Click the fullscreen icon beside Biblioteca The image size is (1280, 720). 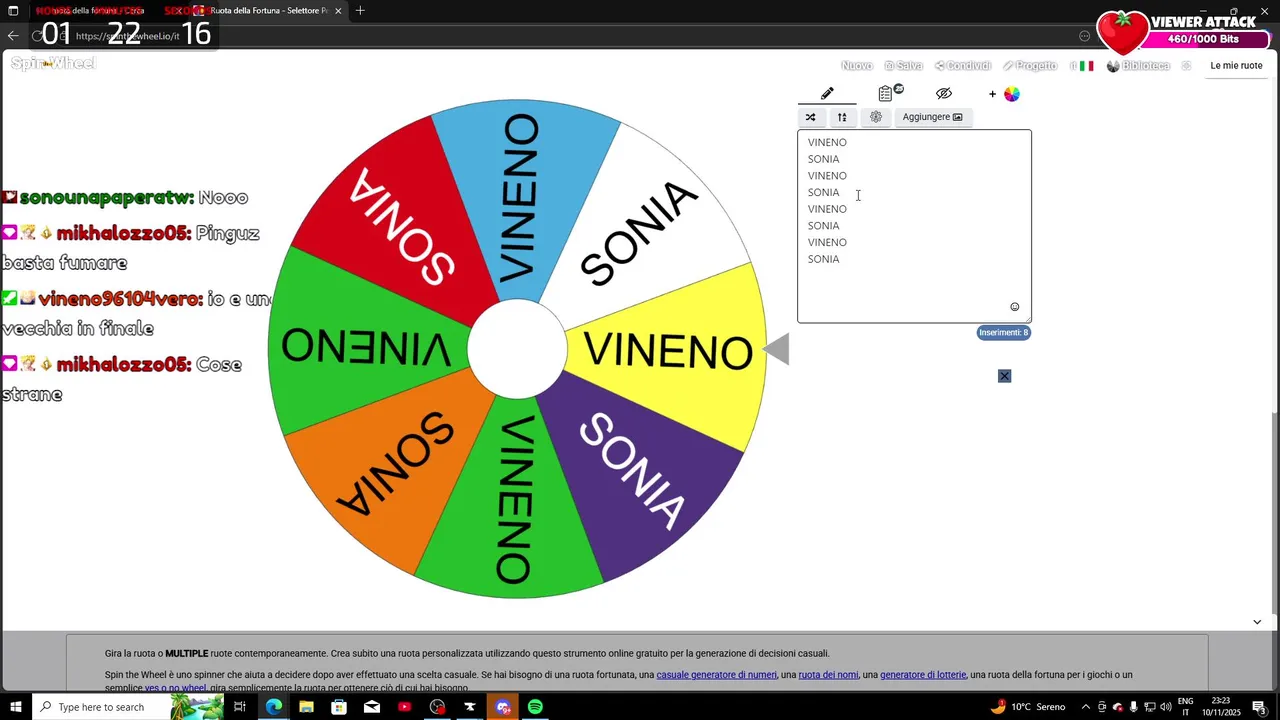[x=1186, y=66]
